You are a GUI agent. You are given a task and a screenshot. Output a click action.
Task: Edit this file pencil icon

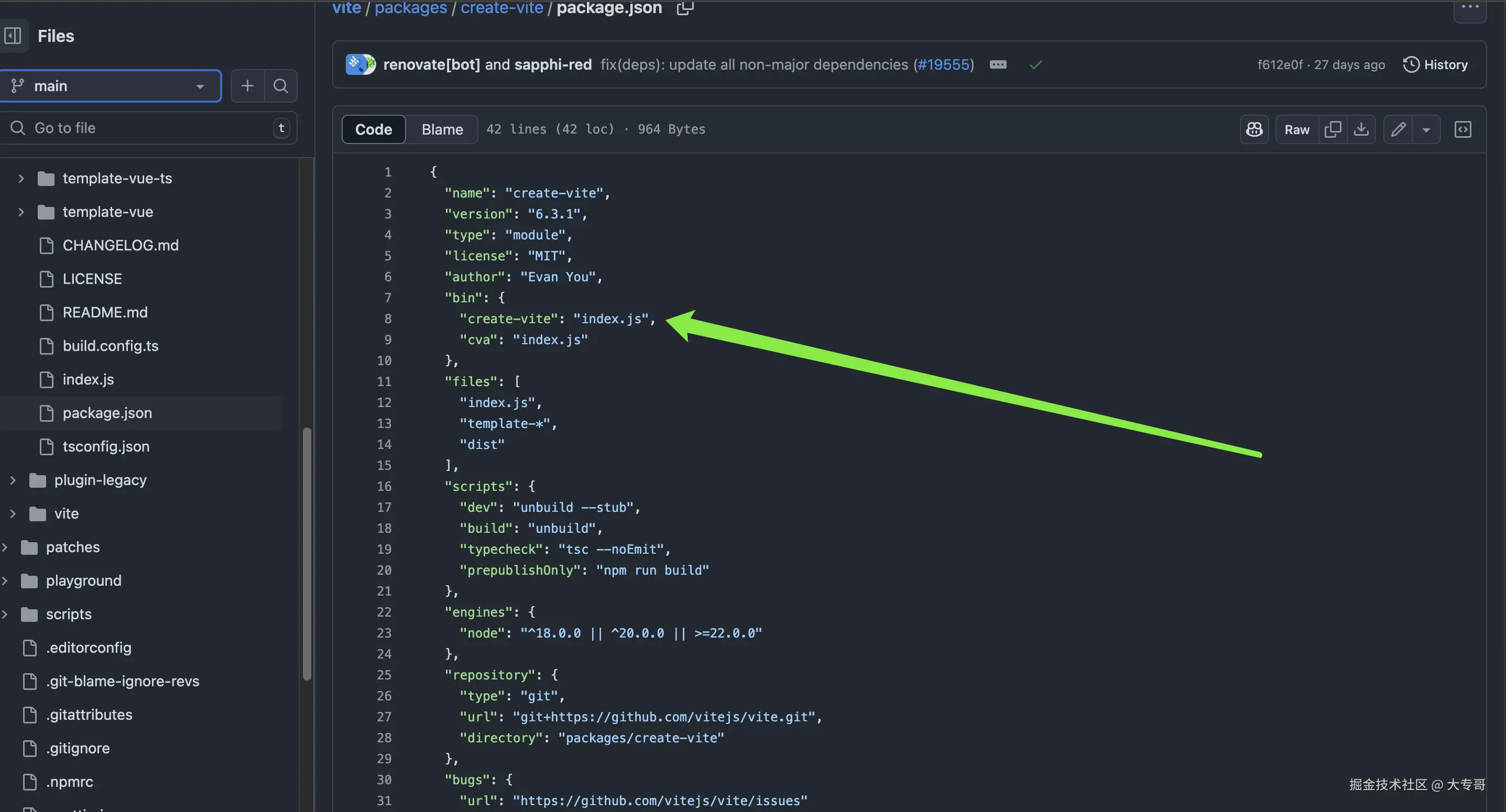coord(1398,129)
